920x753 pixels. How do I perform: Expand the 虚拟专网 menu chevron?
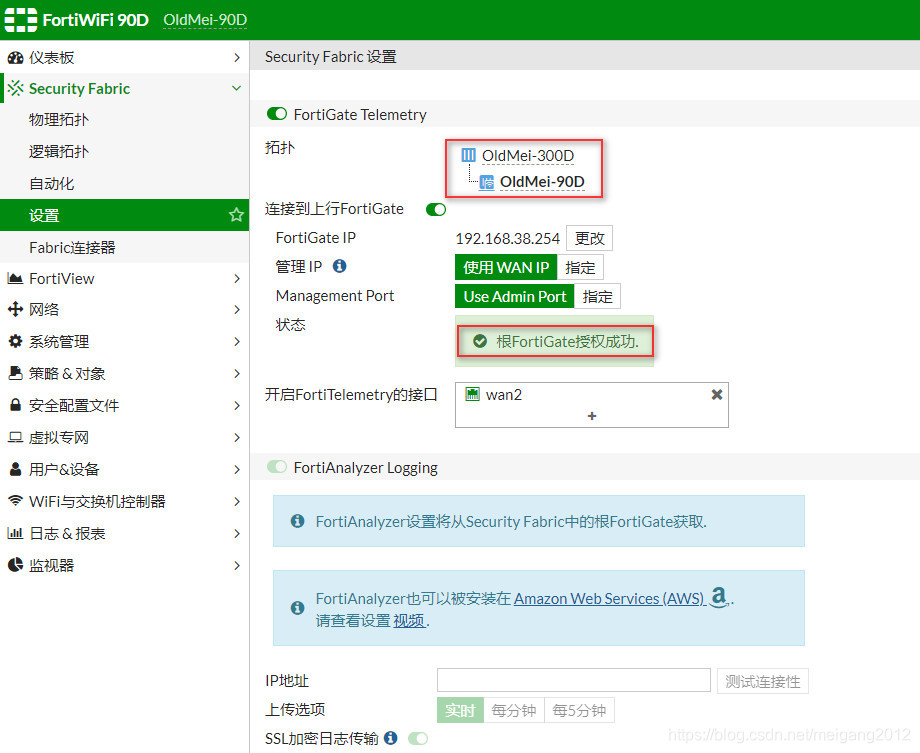[x=236, y=437]
